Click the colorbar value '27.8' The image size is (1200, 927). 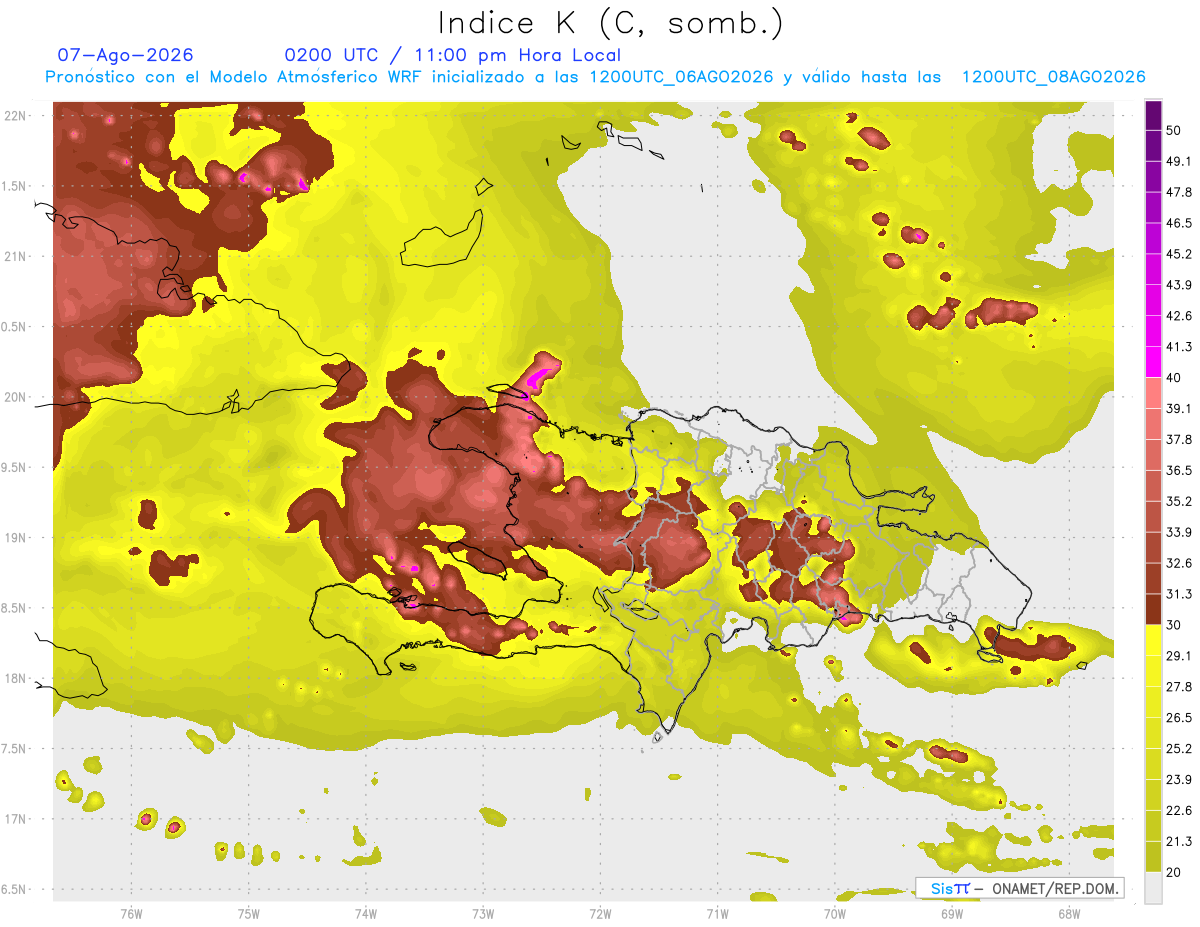coord(1179,688)
